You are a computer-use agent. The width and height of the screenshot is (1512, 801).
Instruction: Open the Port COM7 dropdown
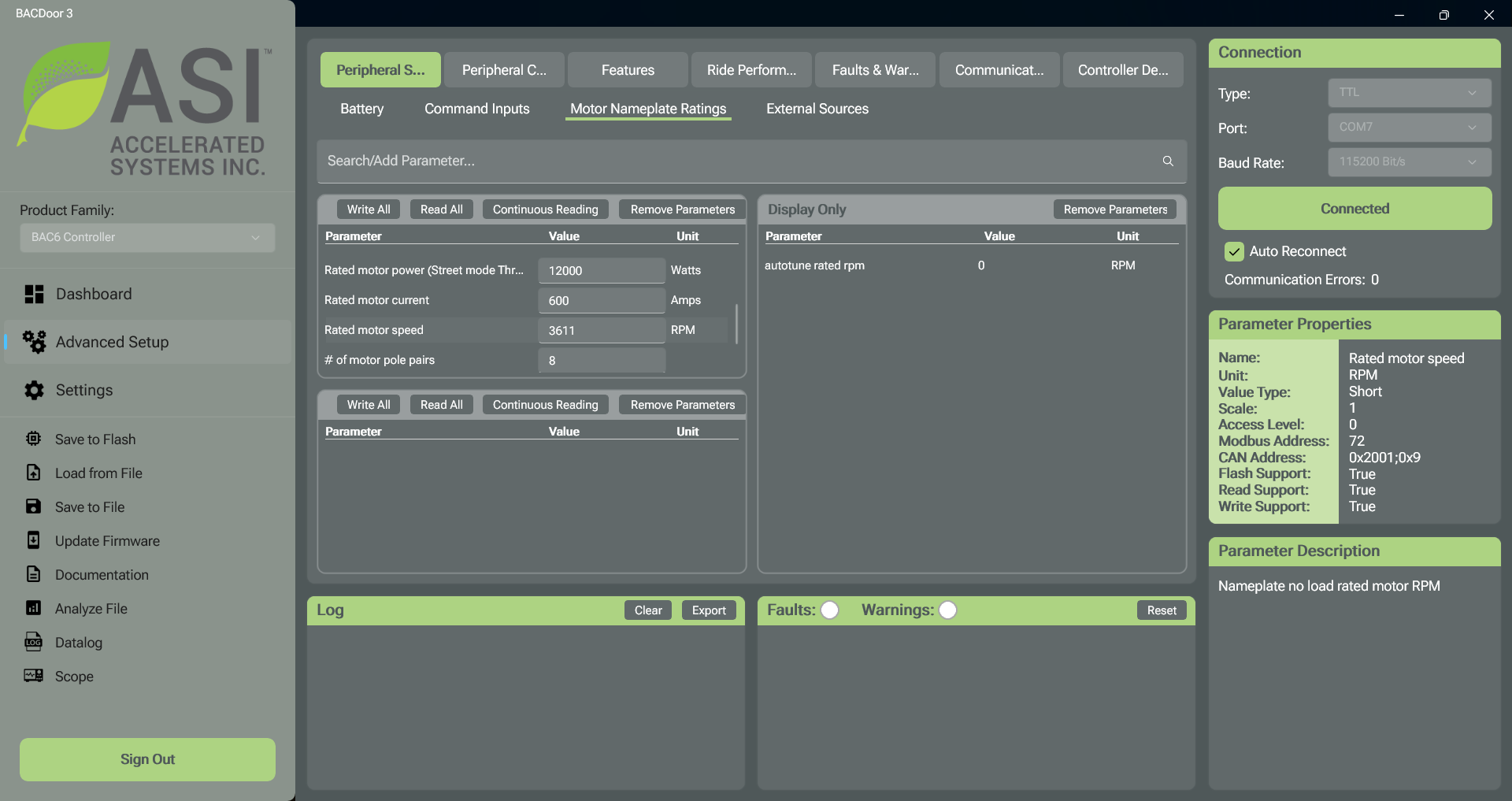[x=1409, y=128]
